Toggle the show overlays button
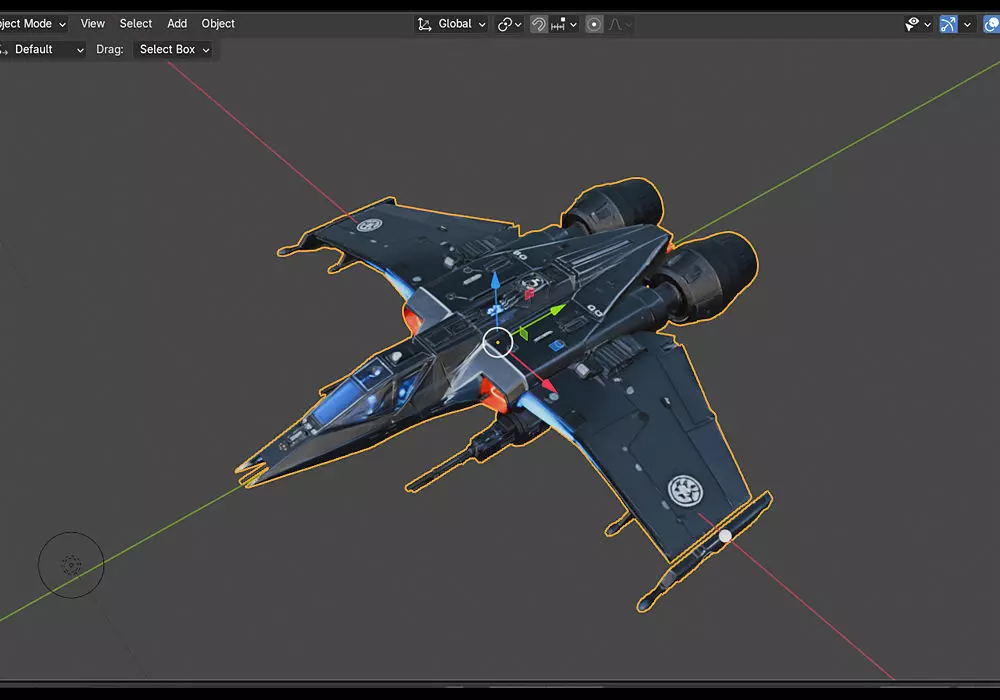 click(992, 24)
